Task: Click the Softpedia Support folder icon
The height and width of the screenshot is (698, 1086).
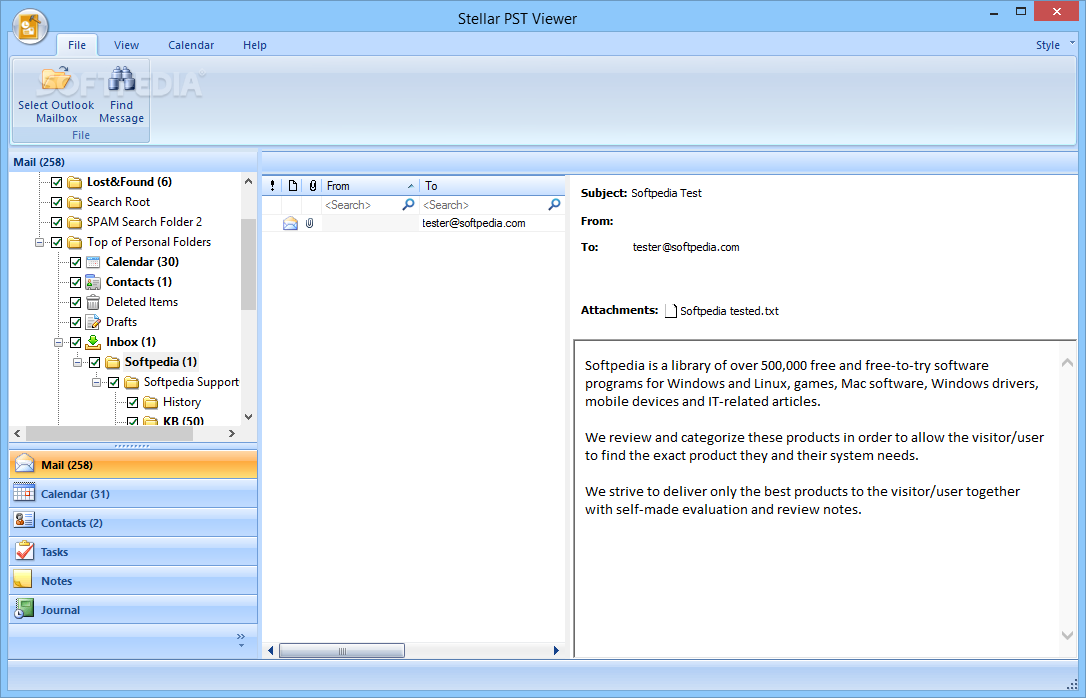Action: click(131, 382)
